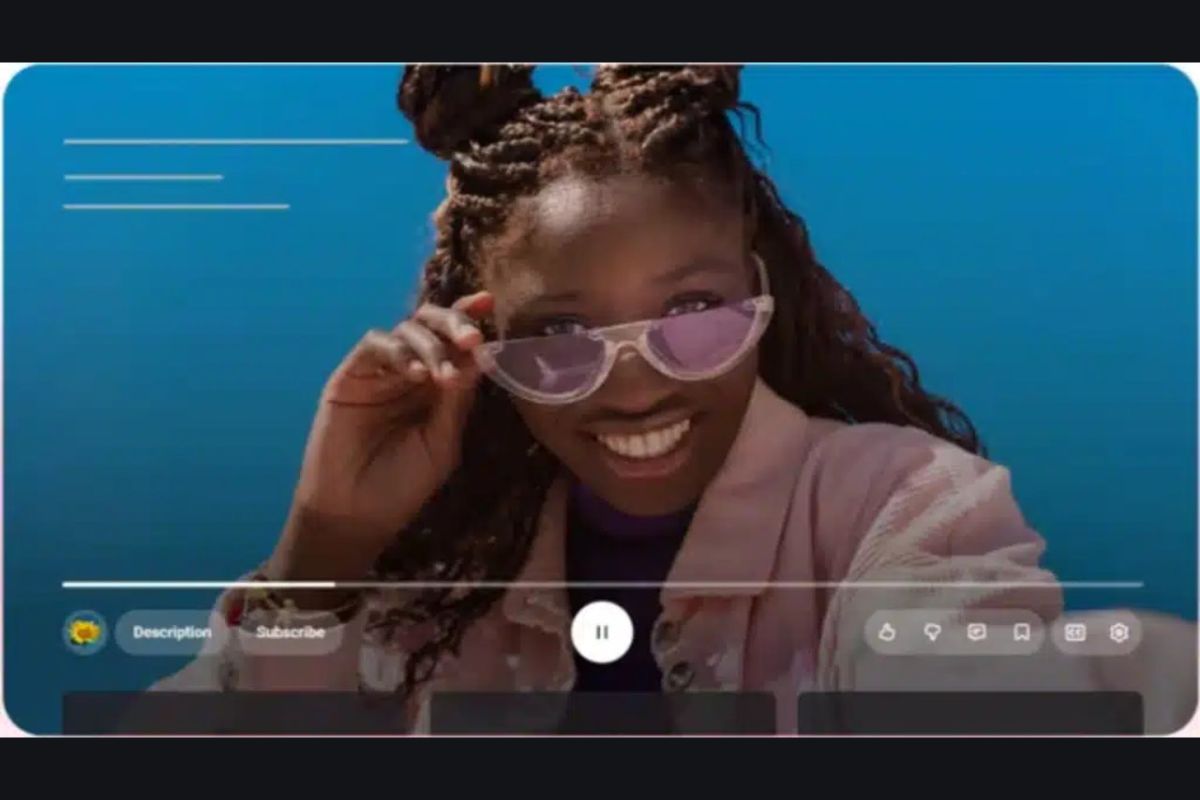
Task: Pause the video with the round button
Action: (x=602, y=632)
